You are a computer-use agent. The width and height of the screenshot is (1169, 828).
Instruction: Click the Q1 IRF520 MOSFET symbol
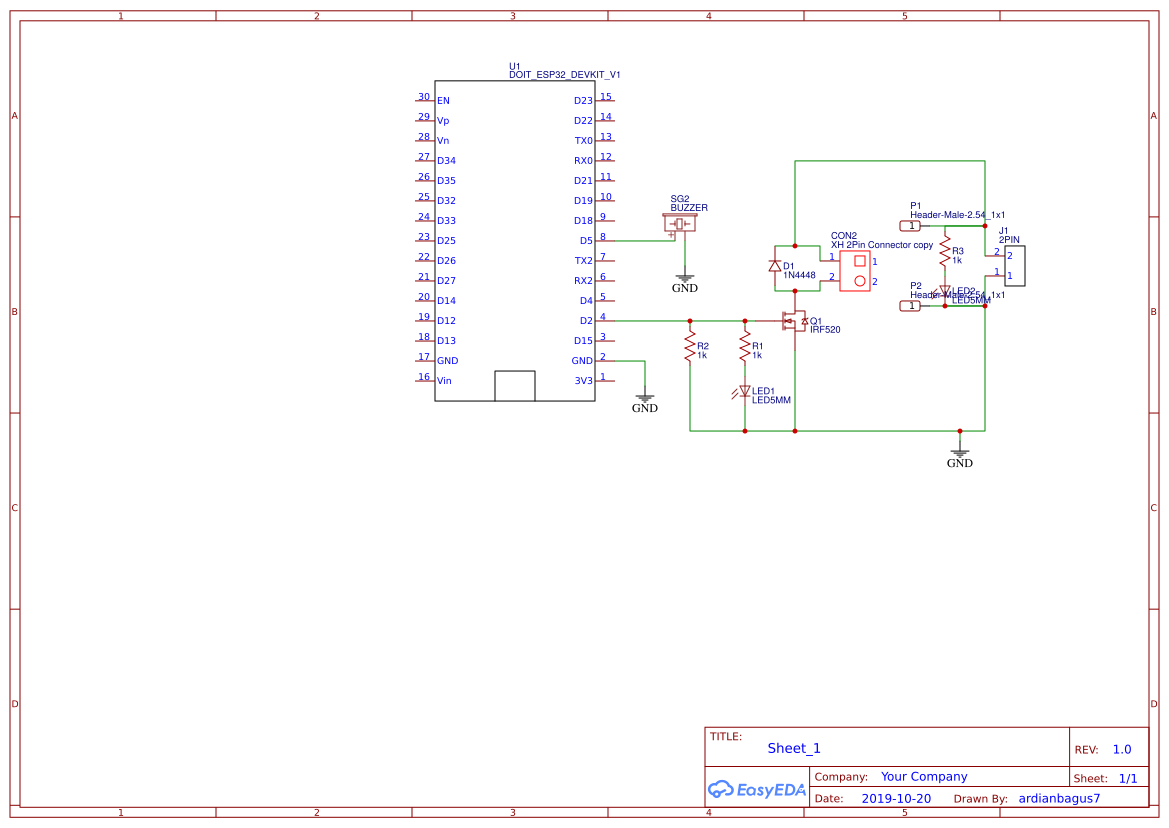tap(795, 321)
